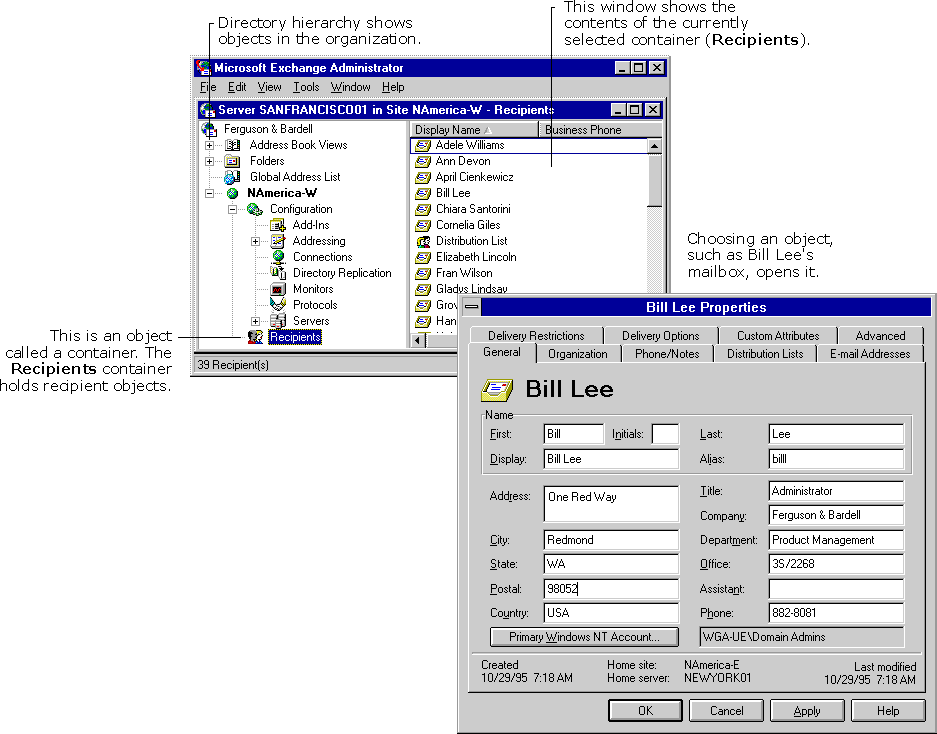Click the Alias field containing billl
The width and height of the screenshot is (937, 734).
(x=836, y=459)
